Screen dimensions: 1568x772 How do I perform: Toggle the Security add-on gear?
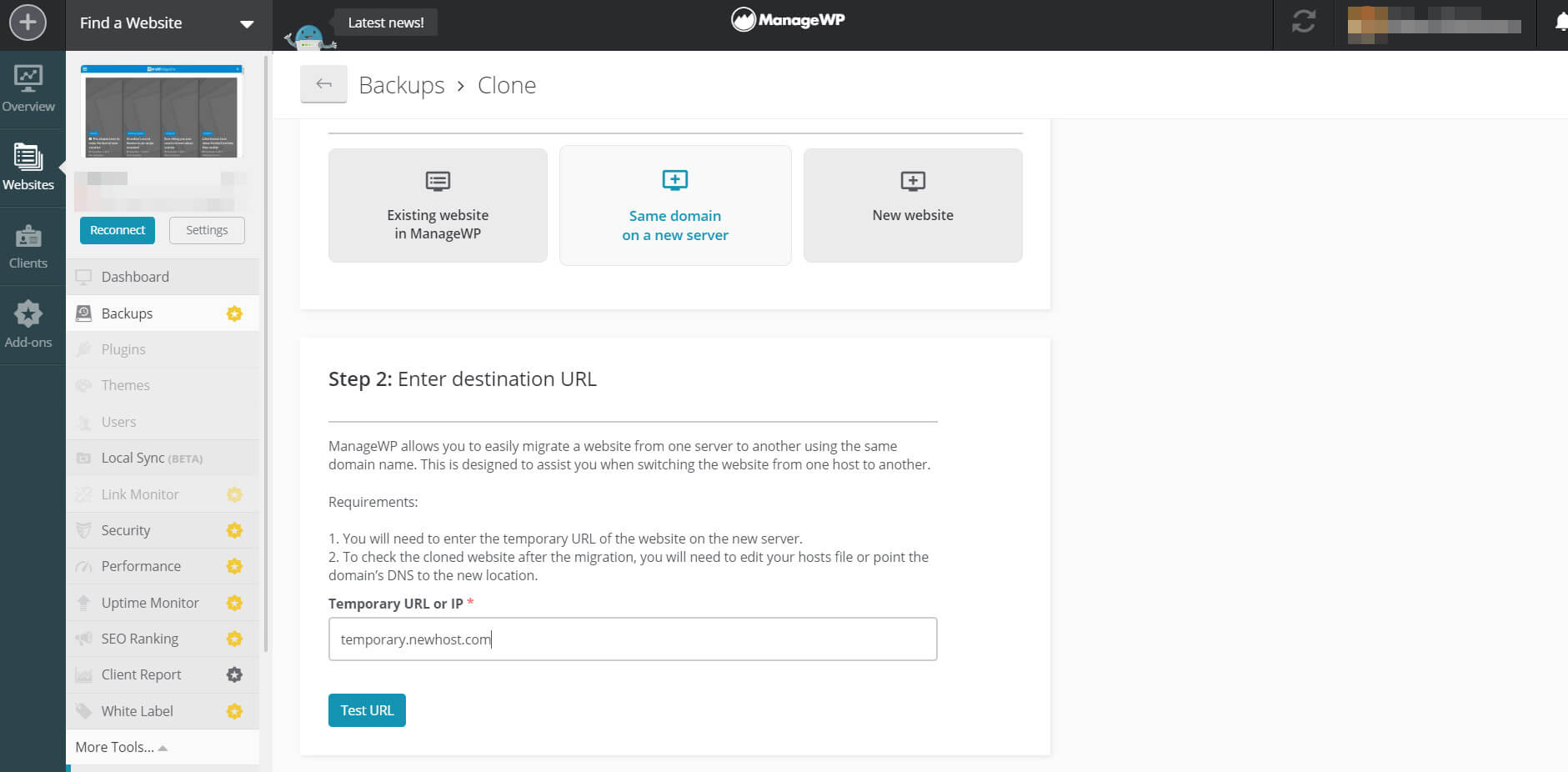tap(233, 530)
